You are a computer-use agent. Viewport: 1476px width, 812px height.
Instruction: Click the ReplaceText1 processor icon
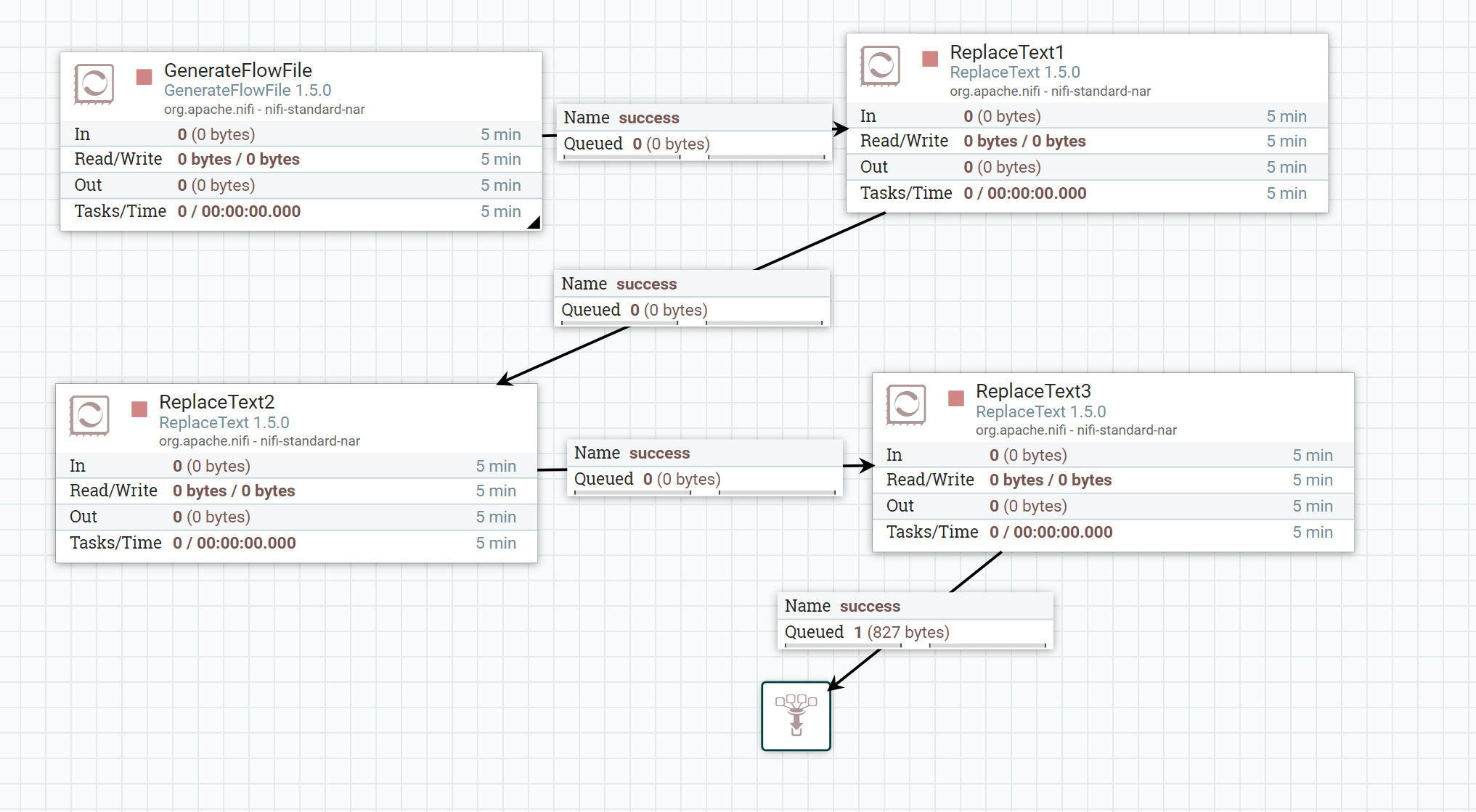coord(881,67)
